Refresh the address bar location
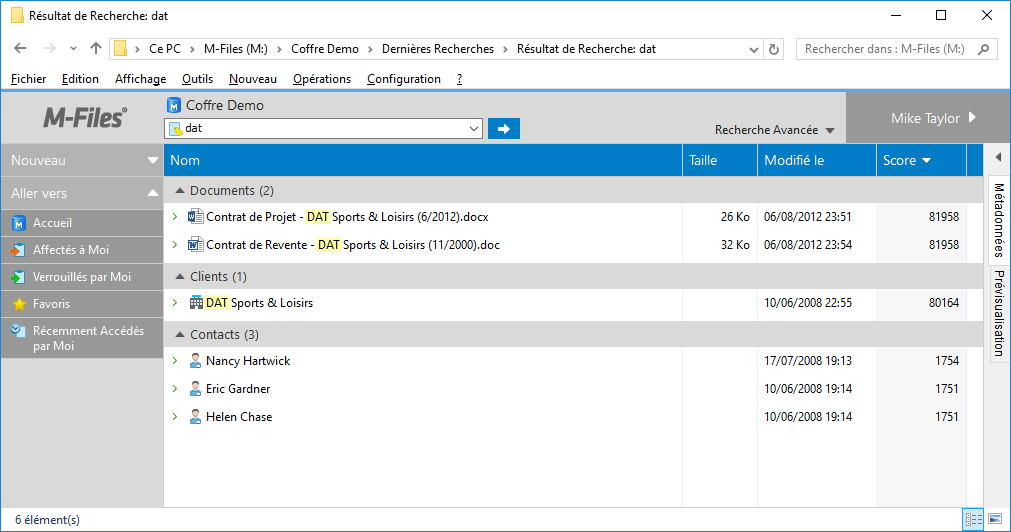This screenshot has height=532, width=1011. click(x=773, y=49)
